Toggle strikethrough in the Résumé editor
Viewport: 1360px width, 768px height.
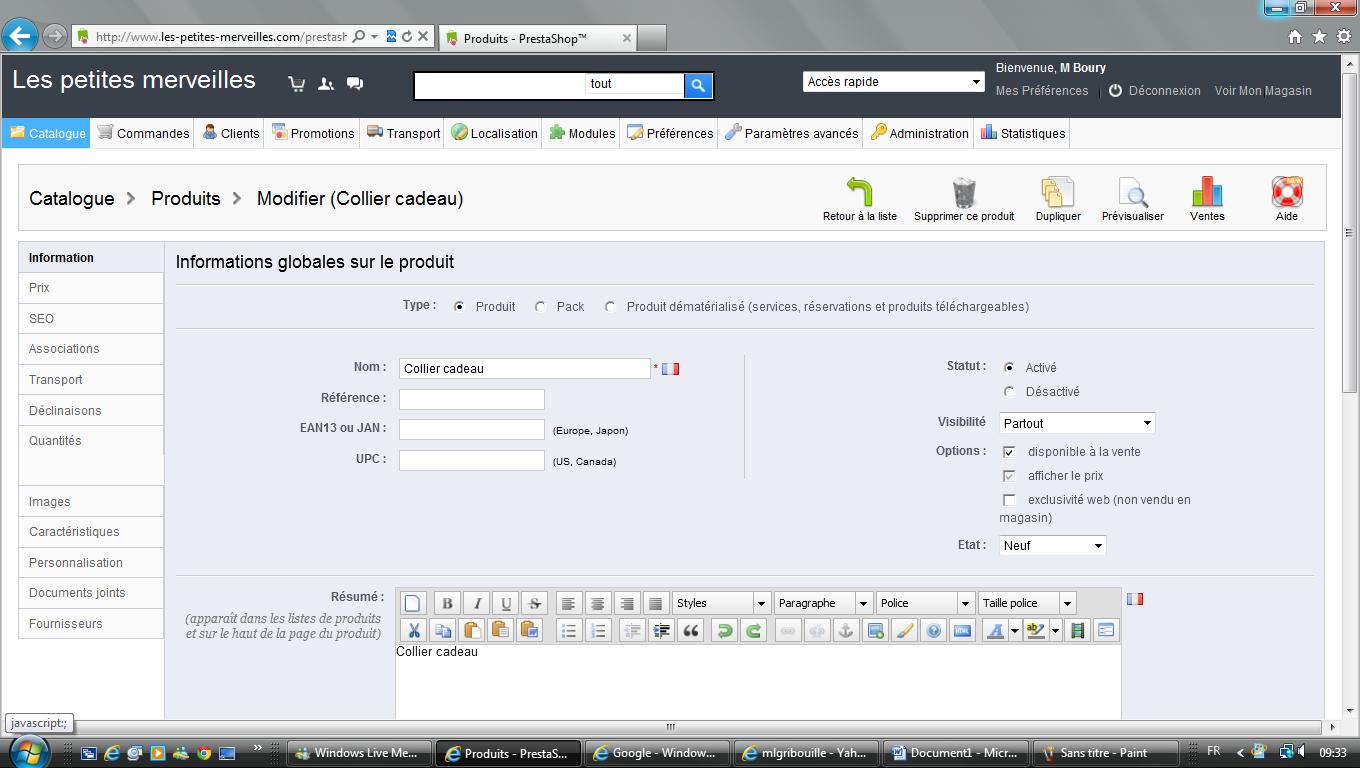[535, 603]
